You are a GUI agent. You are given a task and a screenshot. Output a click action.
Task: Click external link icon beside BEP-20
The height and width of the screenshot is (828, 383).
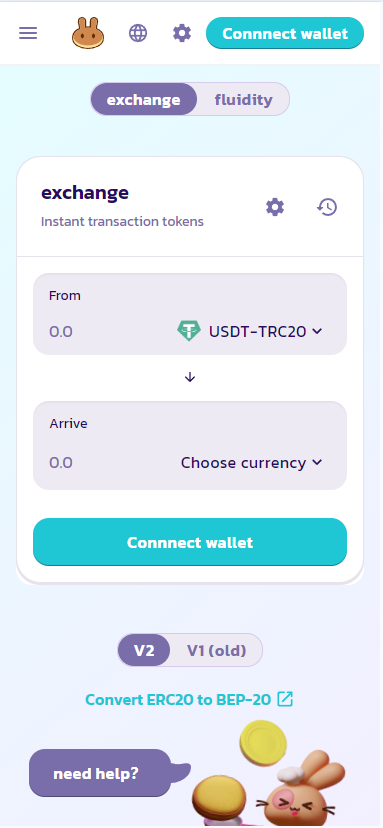tap(285, 699)
